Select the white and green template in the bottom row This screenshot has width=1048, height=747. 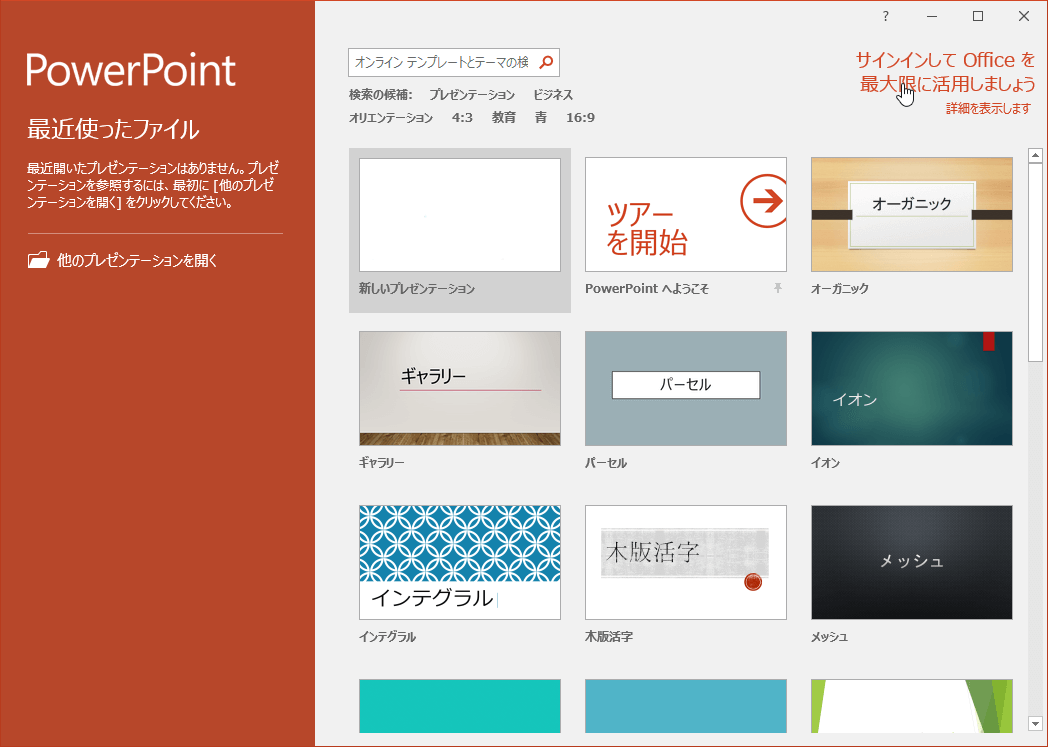[x=912, y=706]
